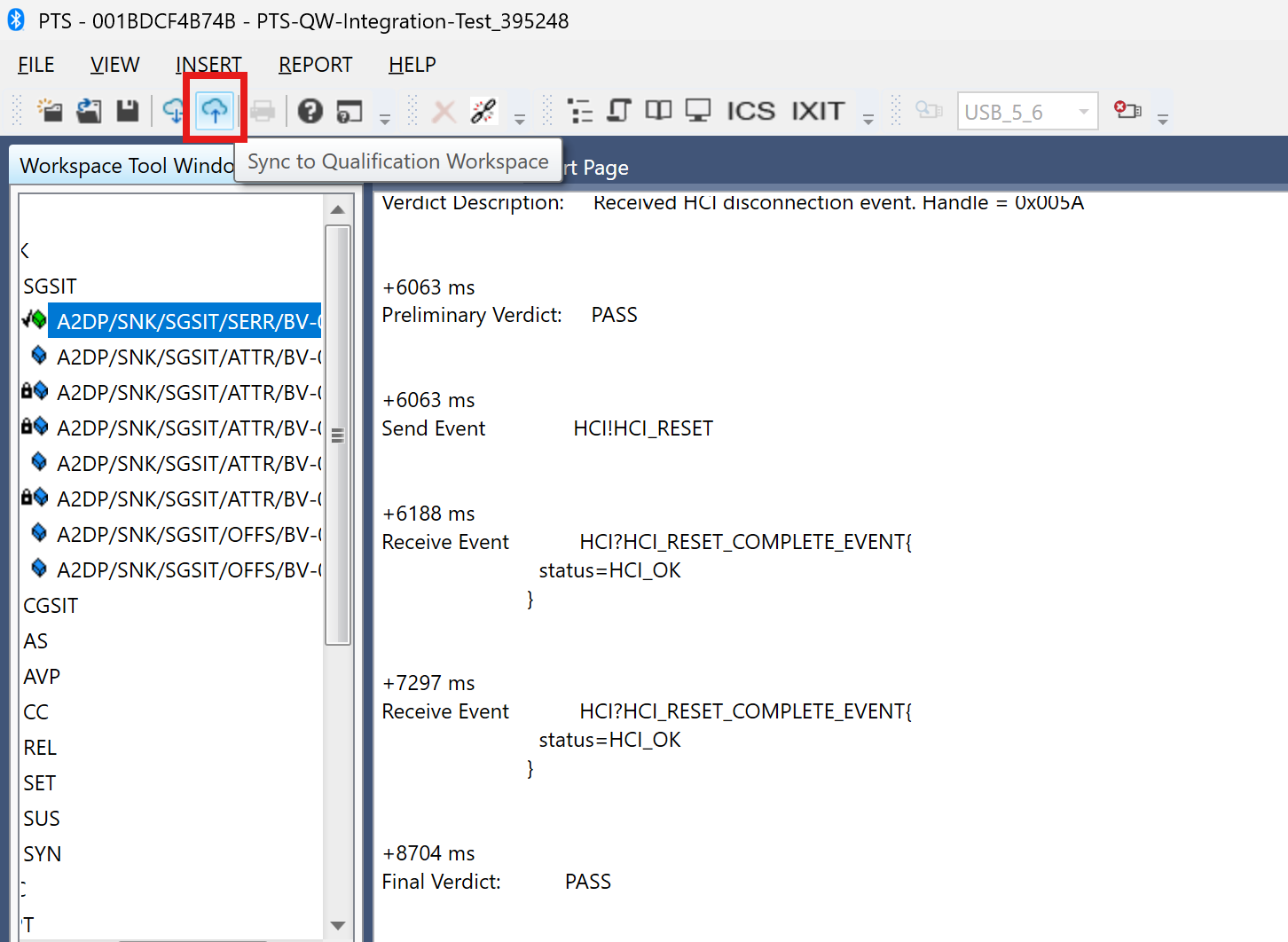Click the Final Verdict line in the log
Image resolution: width=1288 pixels, height=942 pixels.
coord(497,882)
